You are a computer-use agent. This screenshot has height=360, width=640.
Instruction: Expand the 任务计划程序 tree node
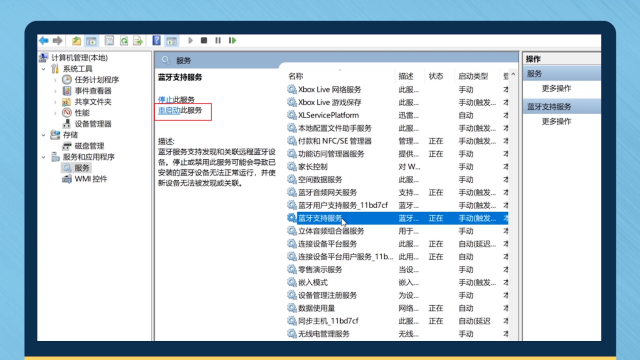55,80
